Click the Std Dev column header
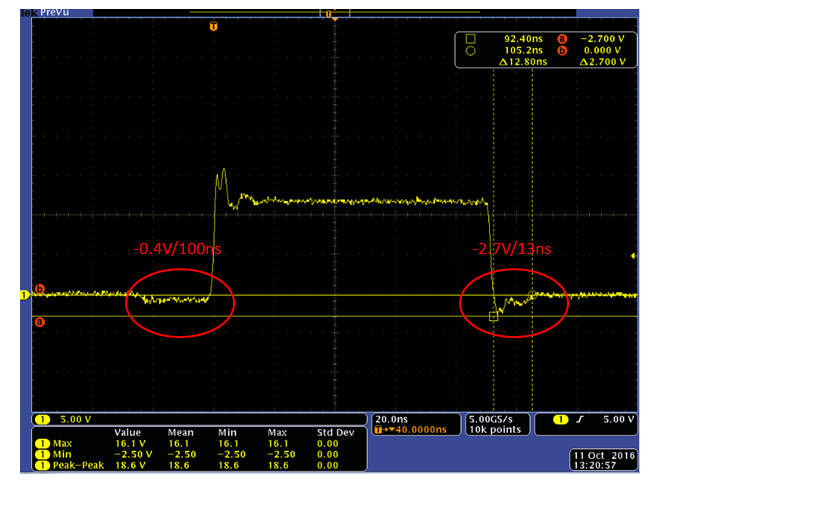 335,433
